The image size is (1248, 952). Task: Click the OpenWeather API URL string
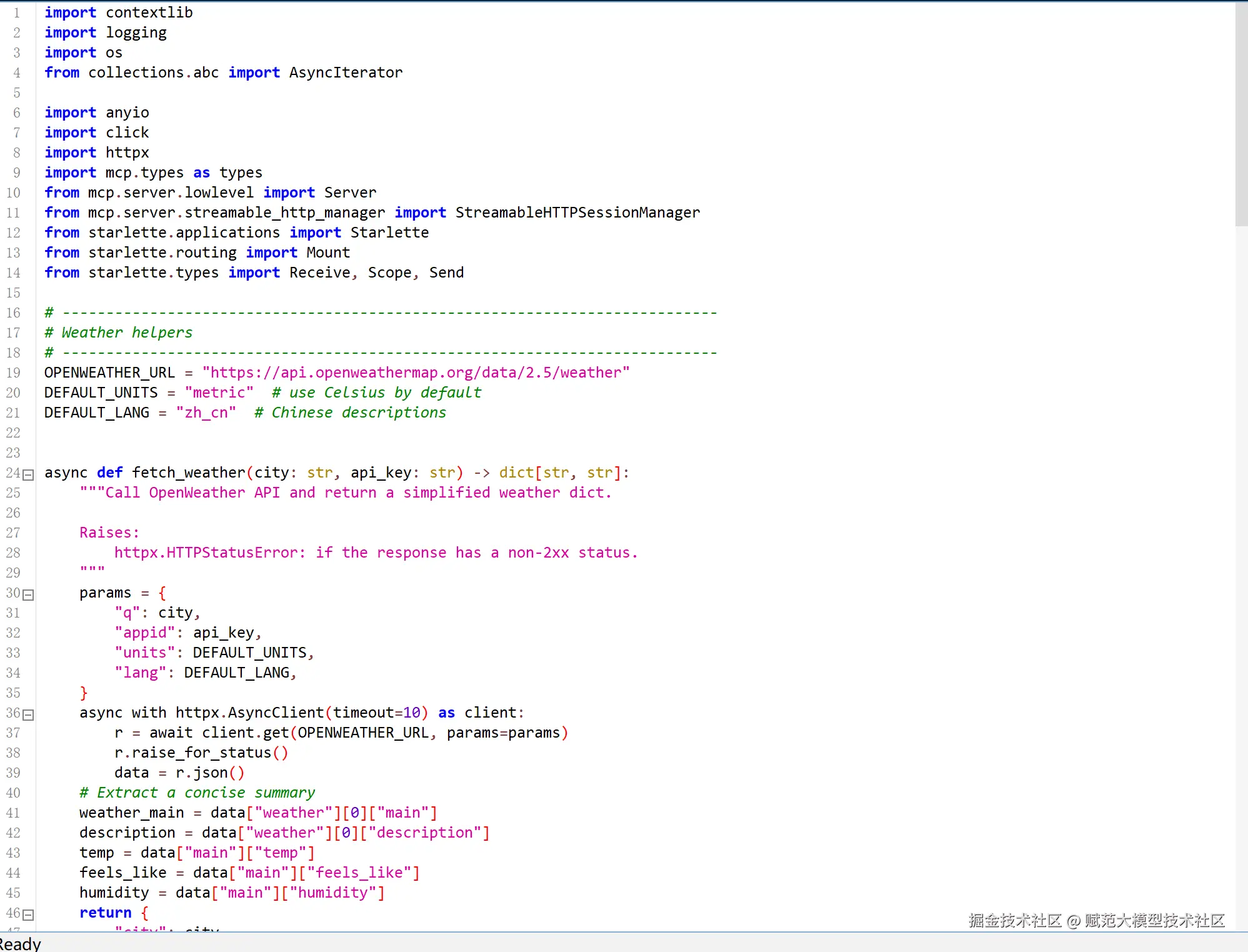(x=416, y=373)
